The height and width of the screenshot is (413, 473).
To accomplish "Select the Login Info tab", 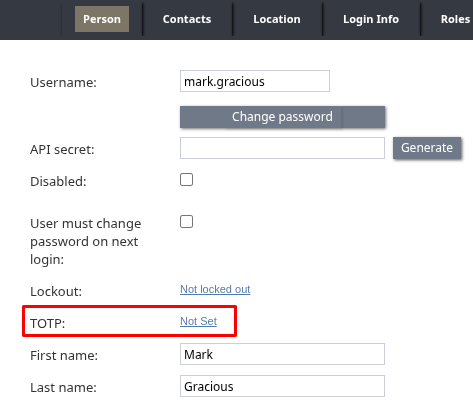I will [371, 19].
